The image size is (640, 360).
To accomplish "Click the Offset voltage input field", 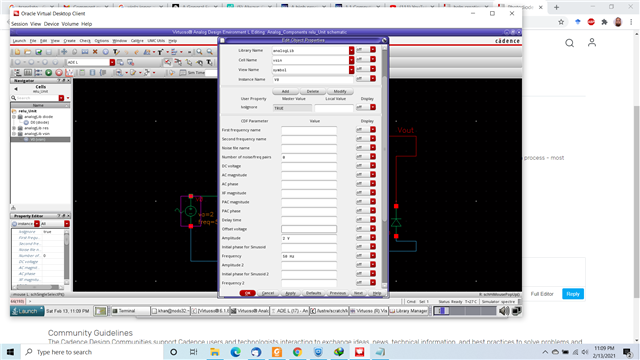I will (309, 229).
